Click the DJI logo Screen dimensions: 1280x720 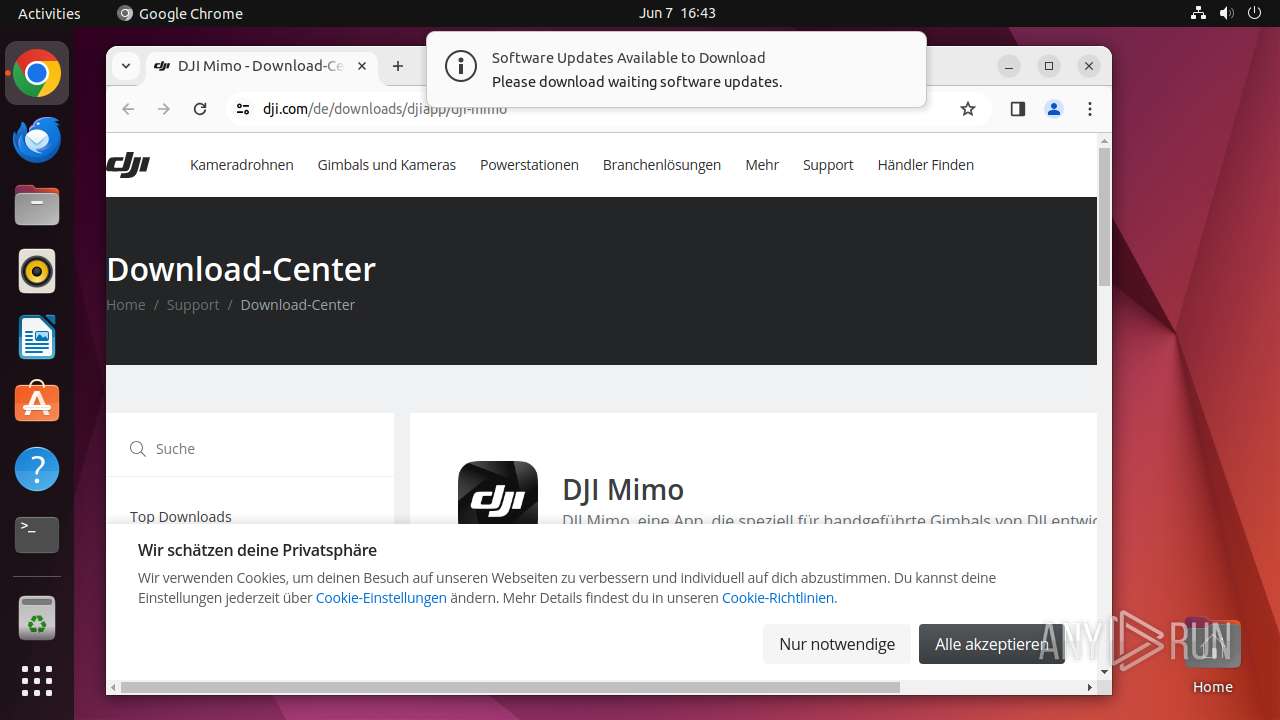pos(128,165)
